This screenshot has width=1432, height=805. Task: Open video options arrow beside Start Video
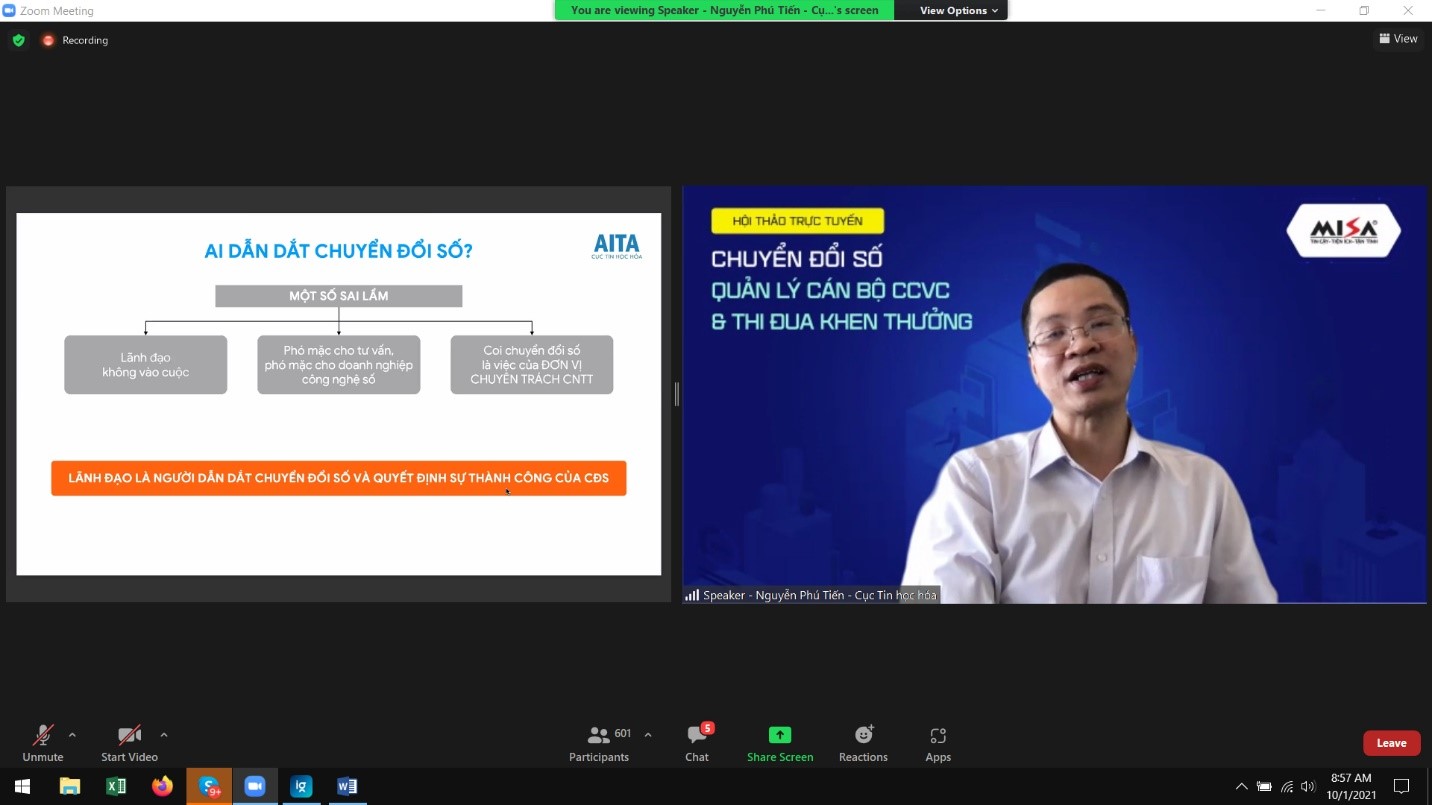164,735
